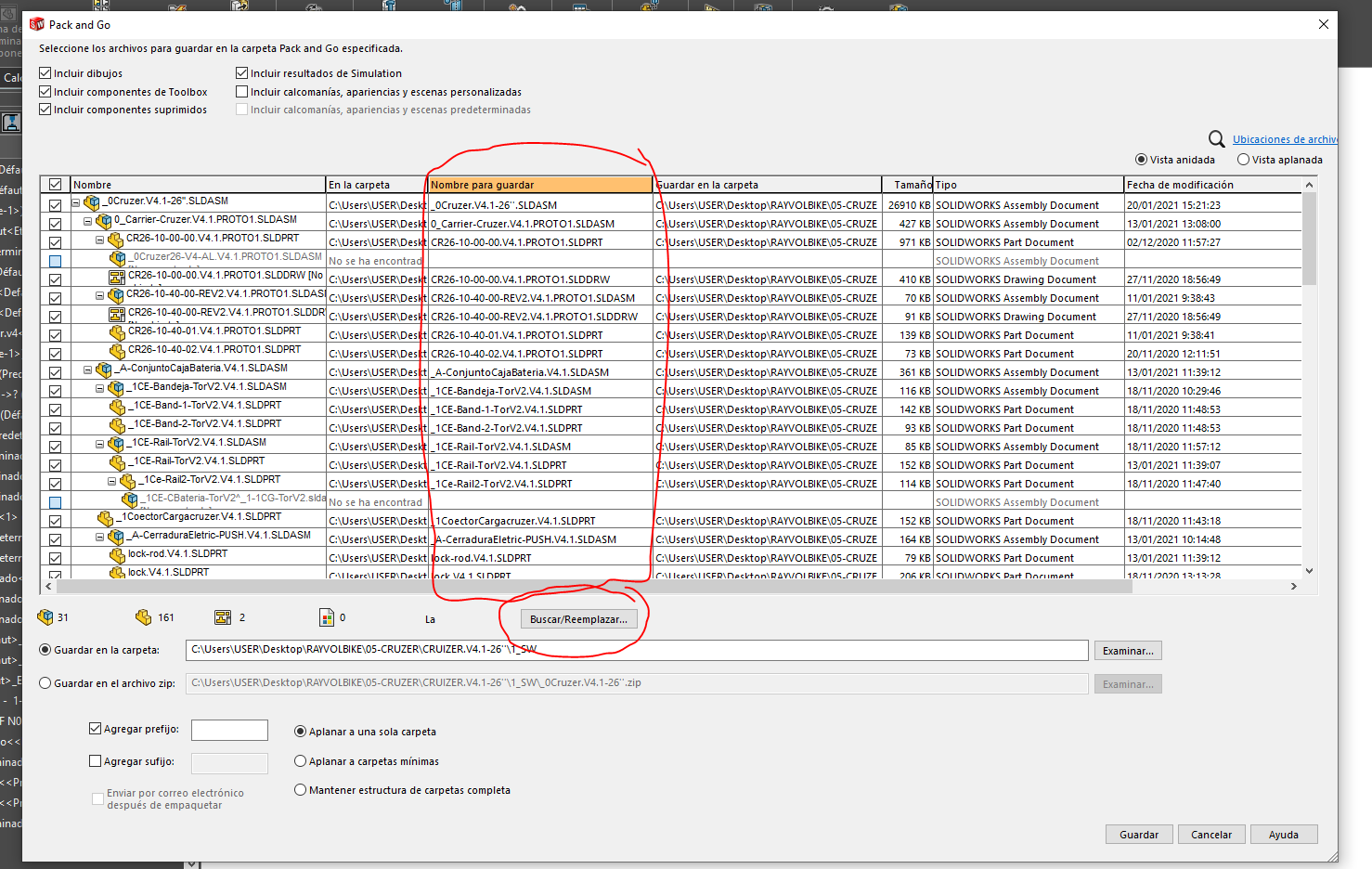Enable Incluir calcomanías, apariencias y escenas personalizadas
Screen dimensions: 1372x869
coord(242,92)
